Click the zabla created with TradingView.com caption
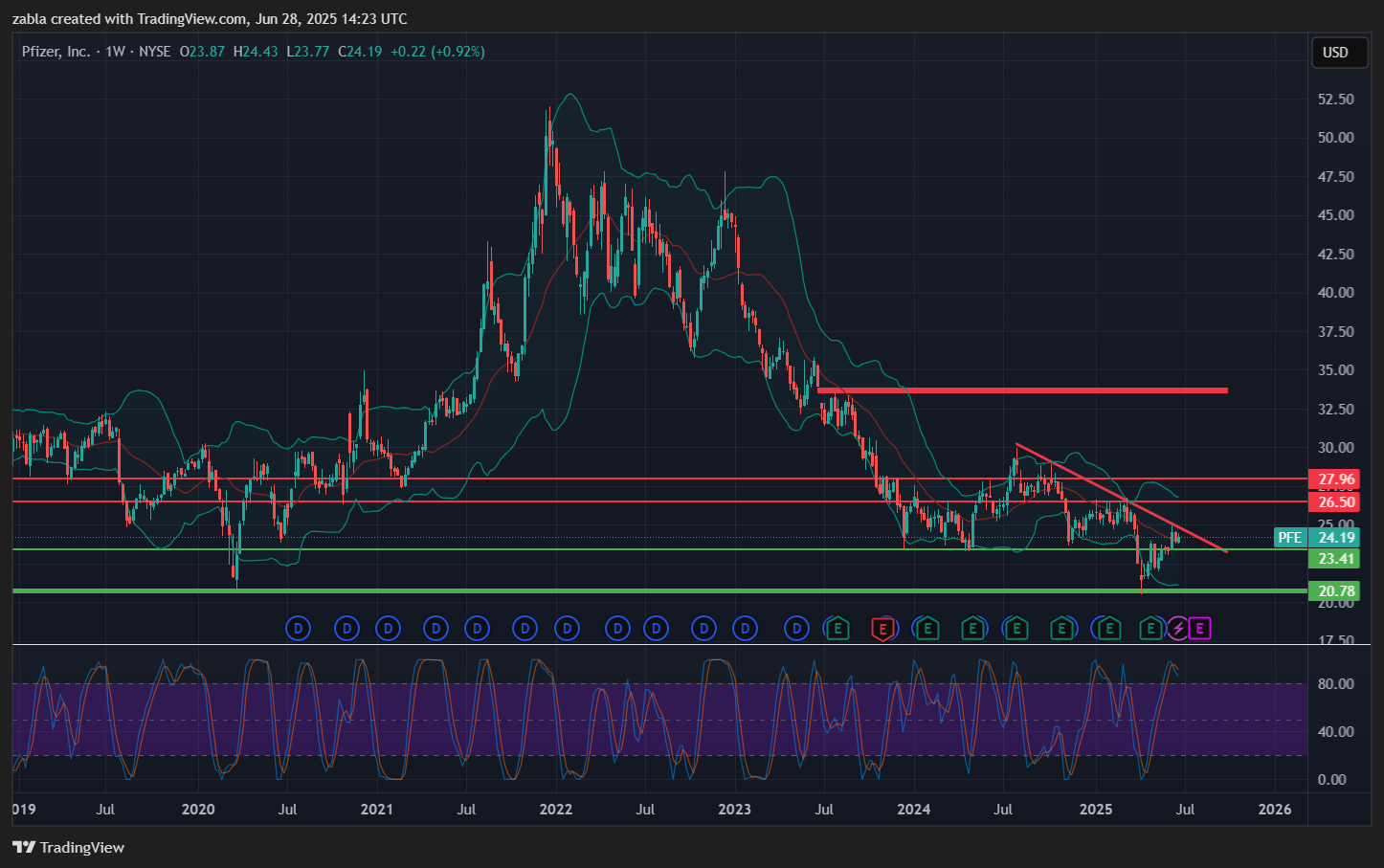Screen dimensions: 1384x868 click(x=210, y=19)
